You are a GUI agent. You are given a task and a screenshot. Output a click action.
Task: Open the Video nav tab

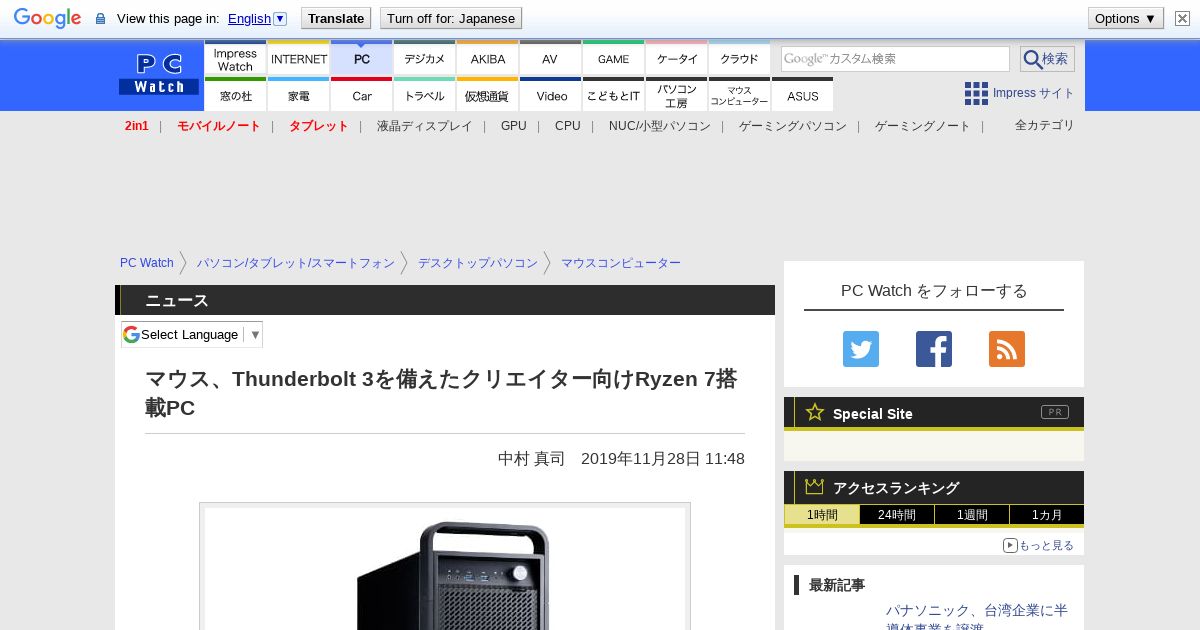coord(551,95)
